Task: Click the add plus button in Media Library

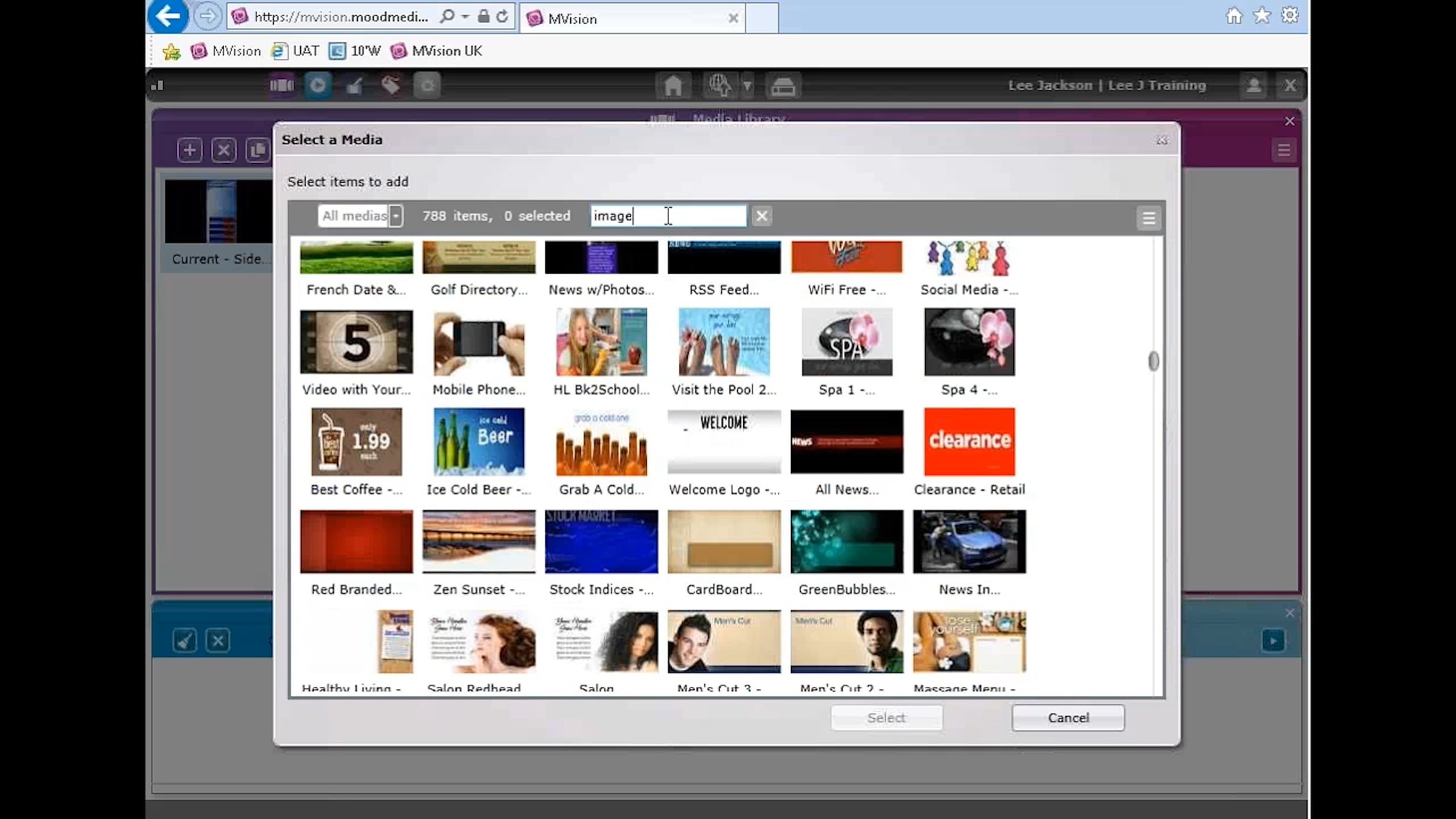Action: pos(189,150)
